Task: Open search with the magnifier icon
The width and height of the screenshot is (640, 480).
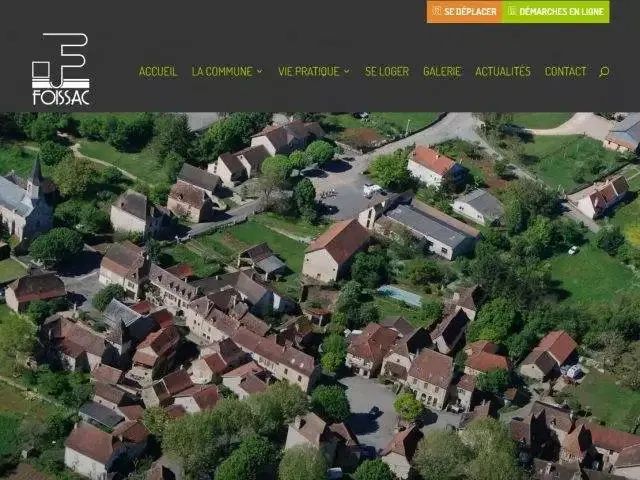Action: point(604,71)
